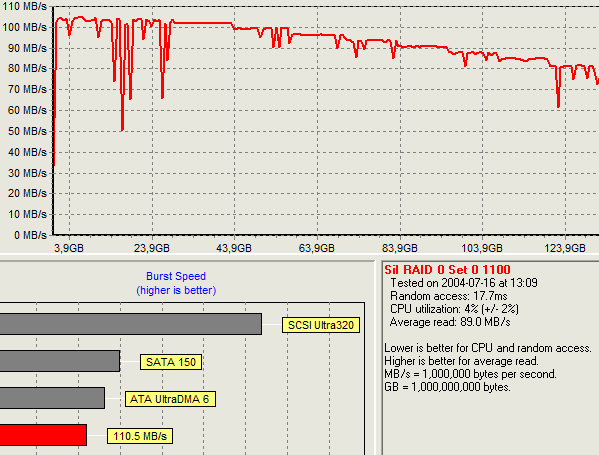
Task: Click the 3,9GB axis marker
Action: [69, 248]
